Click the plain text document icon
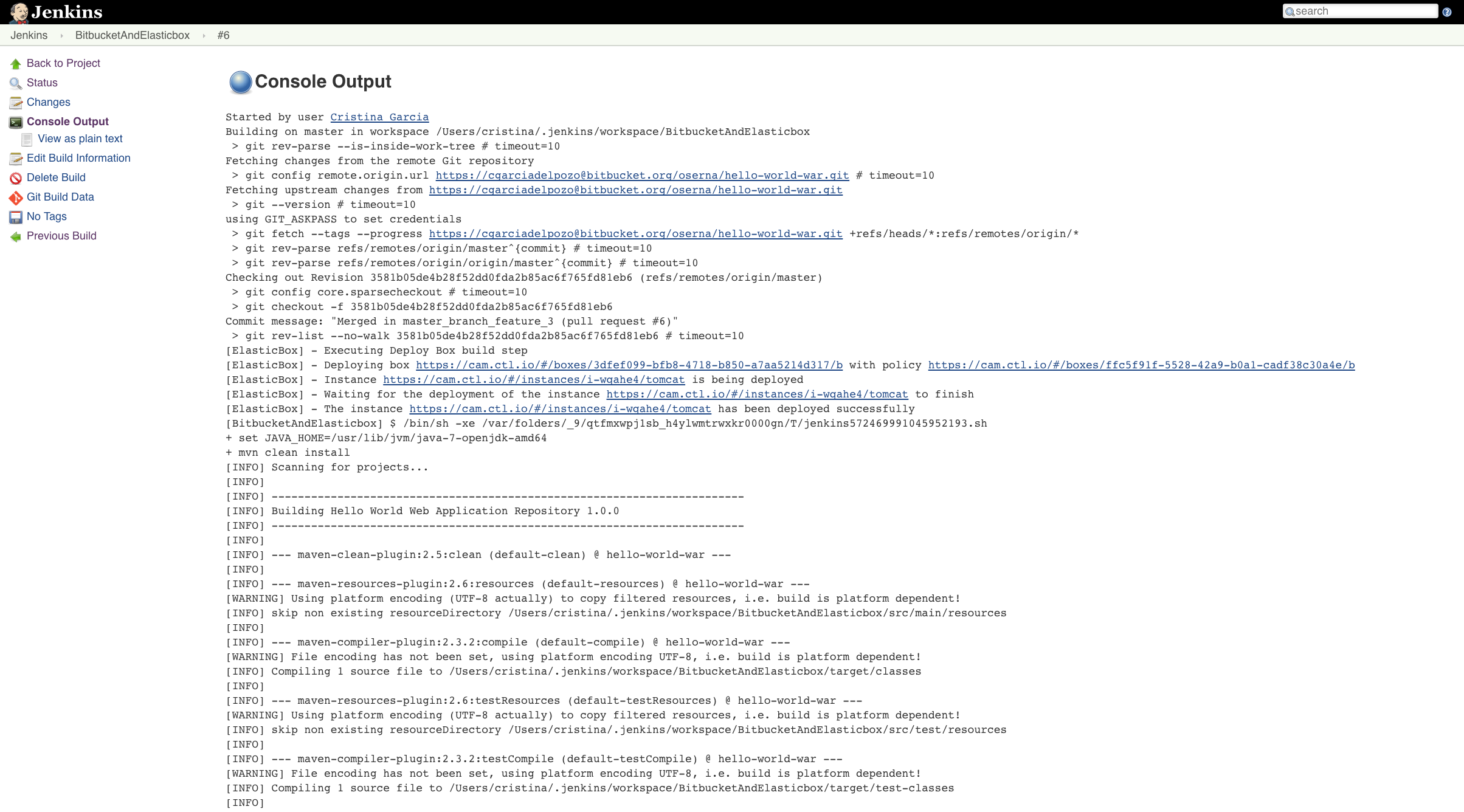This screenshot has height=812, width=1464. (27, 139)
